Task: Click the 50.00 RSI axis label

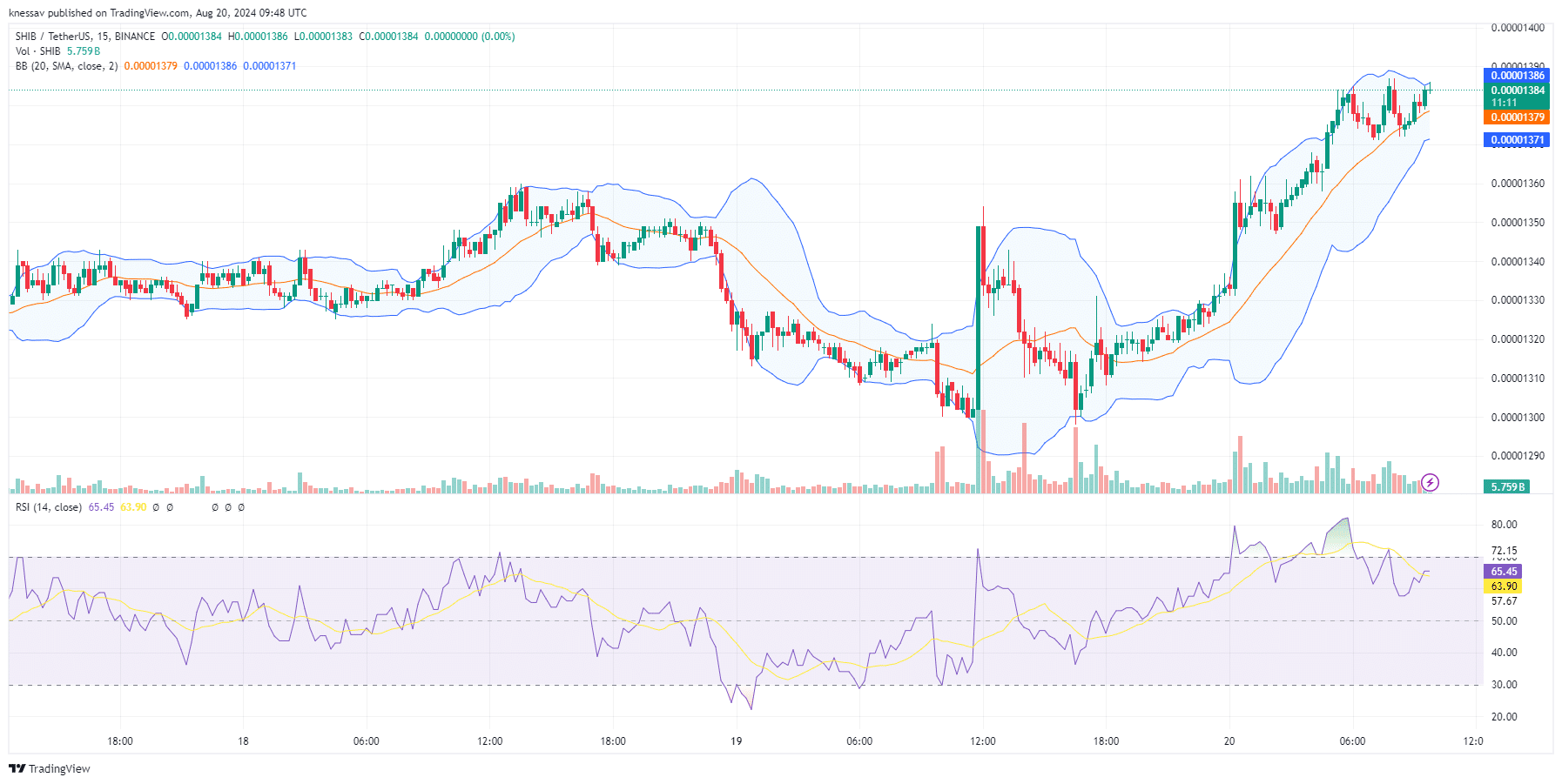Action: [1504, 621]
